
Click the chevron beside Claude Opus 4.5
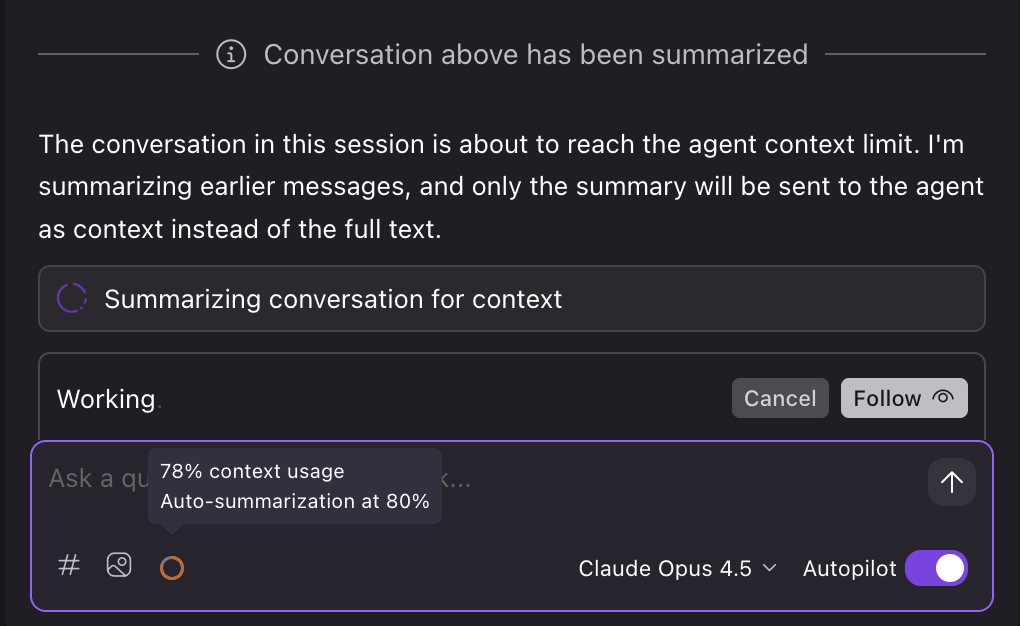tap(770, 568)
